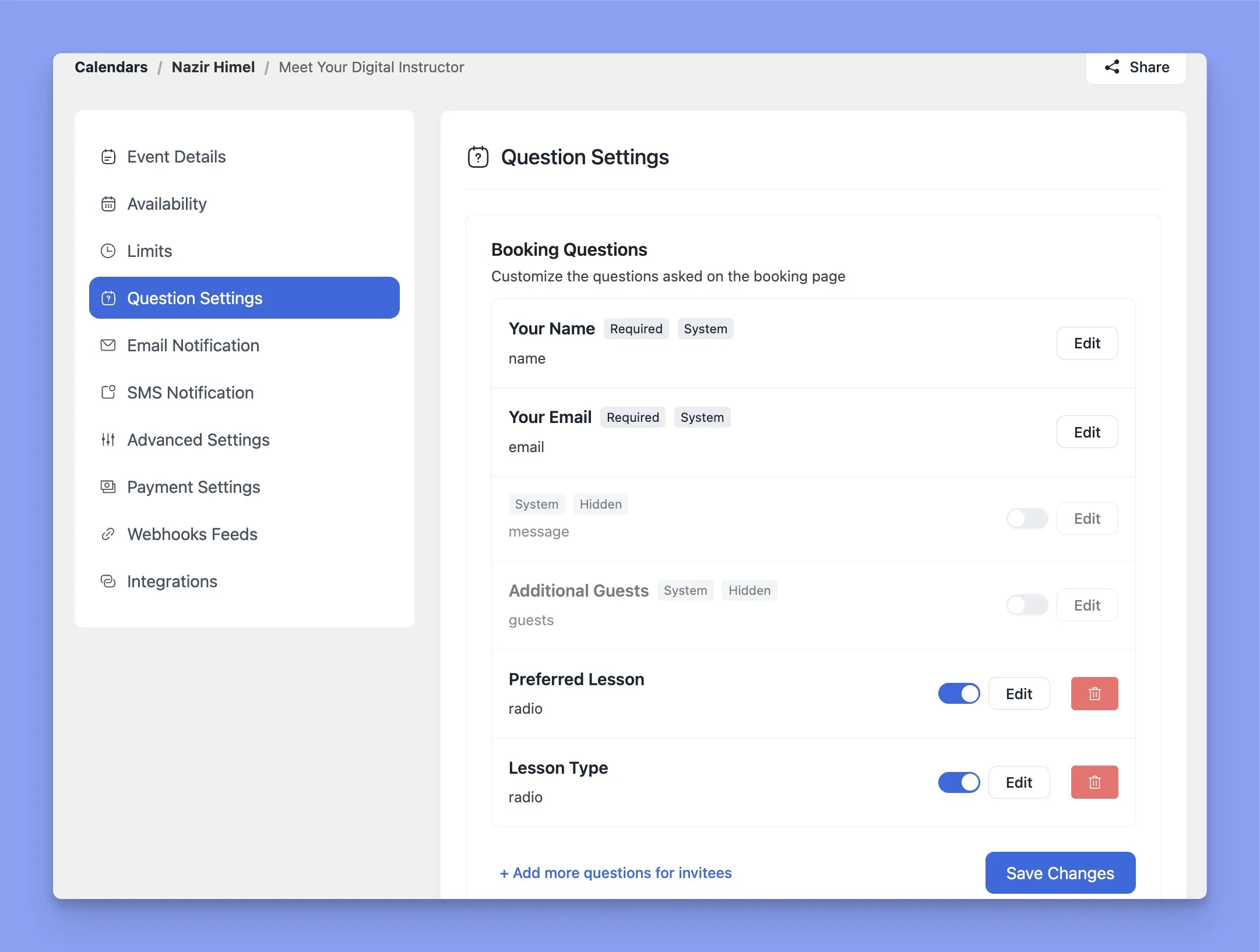Click the Limits clock icon

[x=108, y=250]
